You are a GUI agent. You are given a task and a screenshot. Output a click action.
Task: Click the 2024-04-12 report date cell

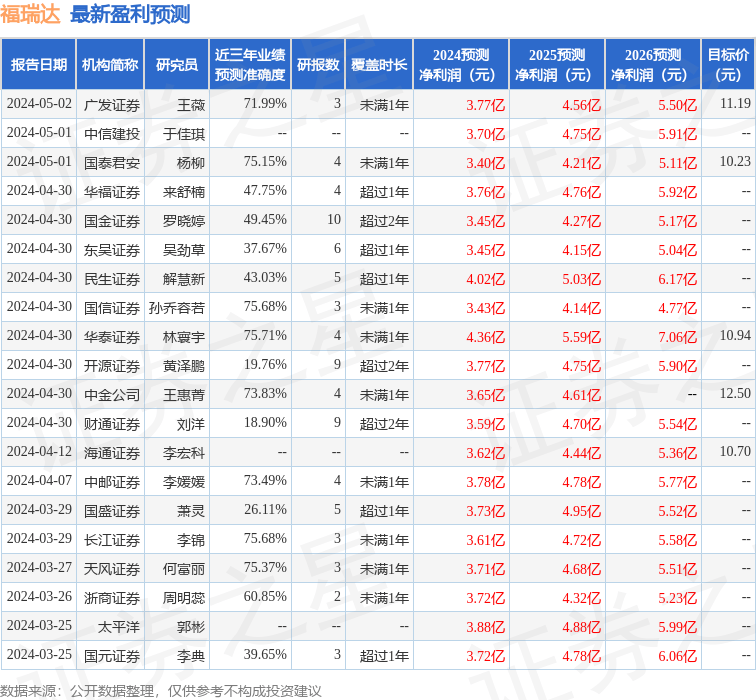(39, 452)
